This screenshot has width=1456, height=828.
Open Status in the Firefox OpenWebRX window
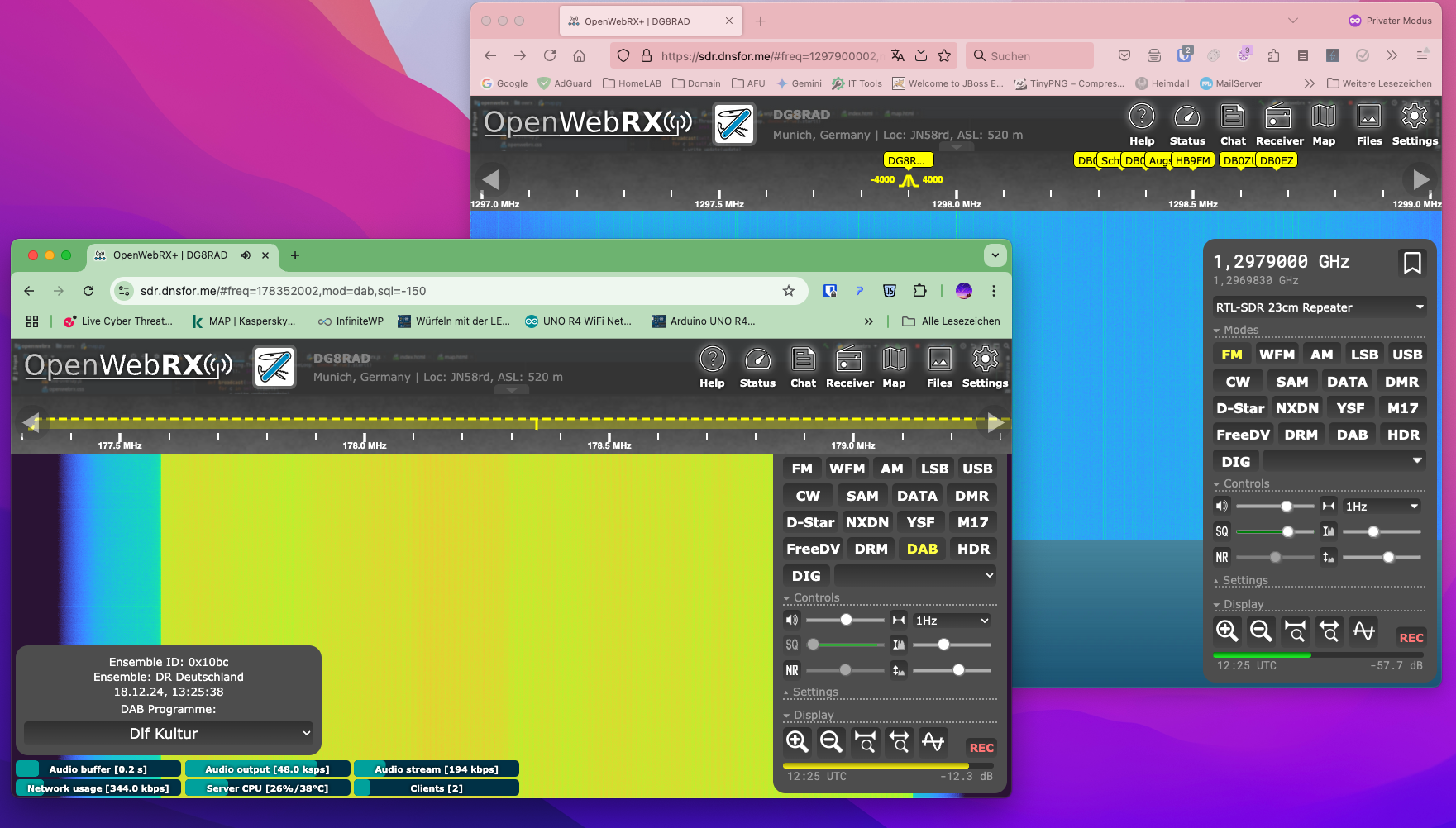1187,126
